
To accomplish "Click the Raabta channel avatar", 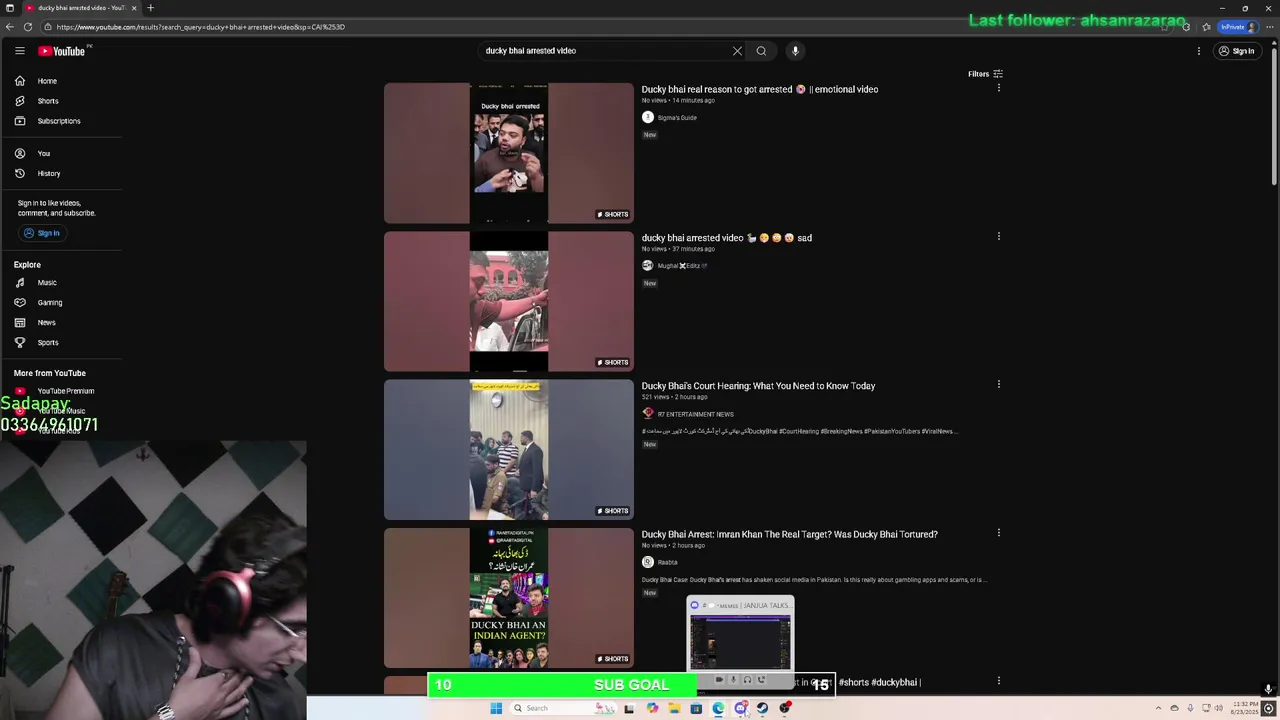I will [x=647, y=562].
